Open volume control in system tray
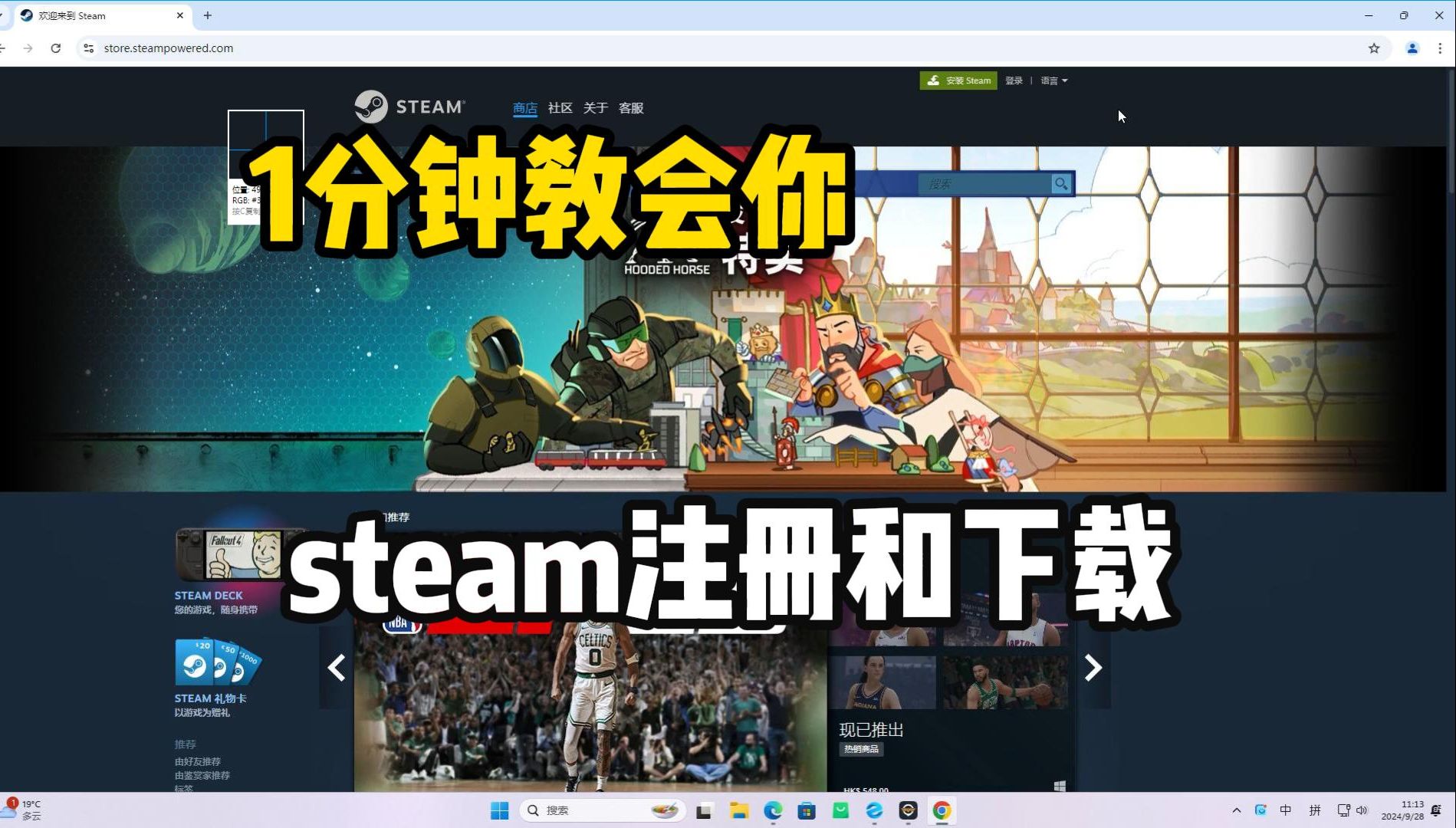1456x828 pixels. (1362, 810)
